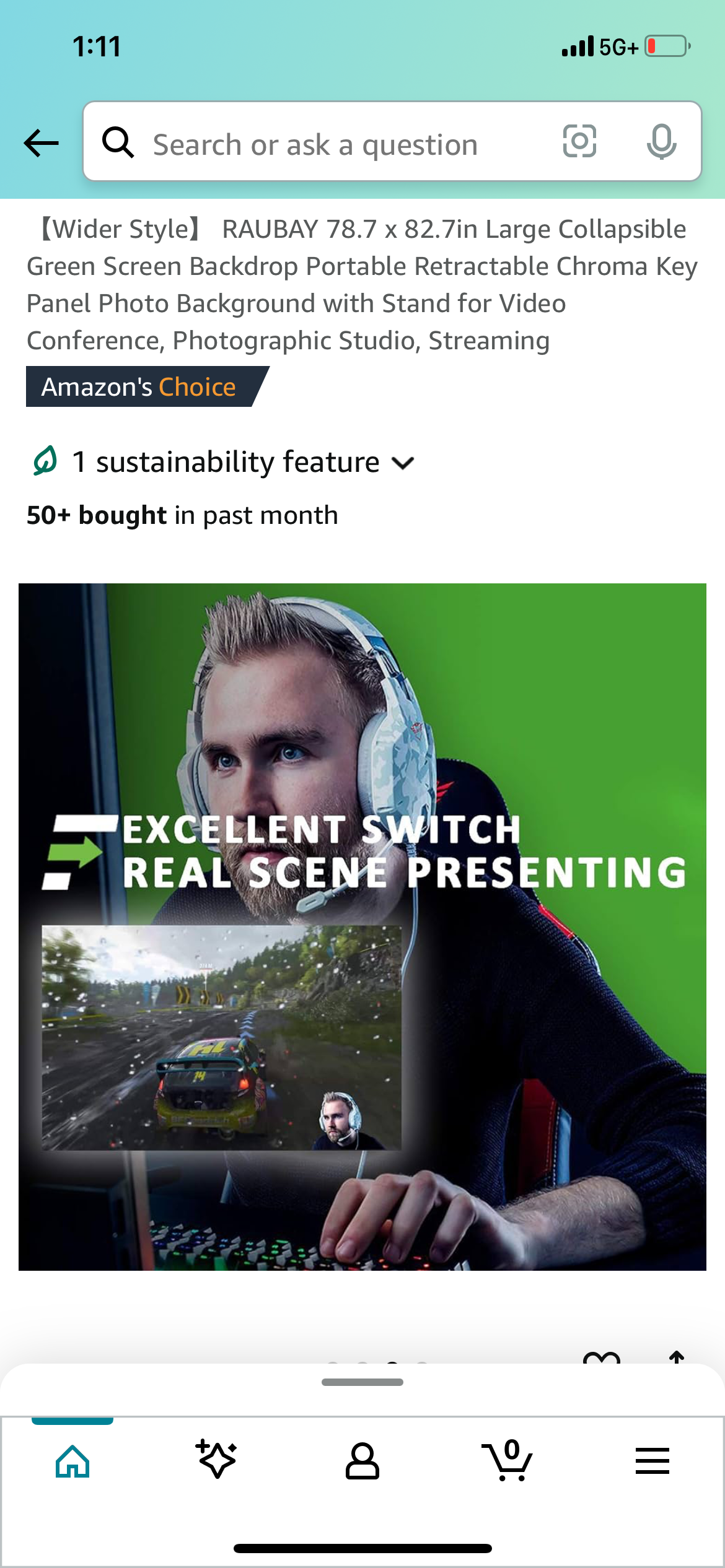Go to Home tab

(x=72, y=1461)
